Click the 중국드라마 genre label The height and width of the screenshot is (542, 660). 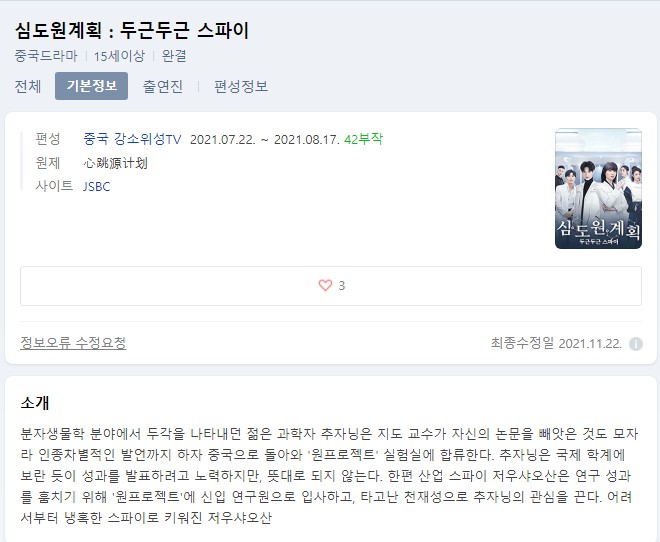coord(46,56)
